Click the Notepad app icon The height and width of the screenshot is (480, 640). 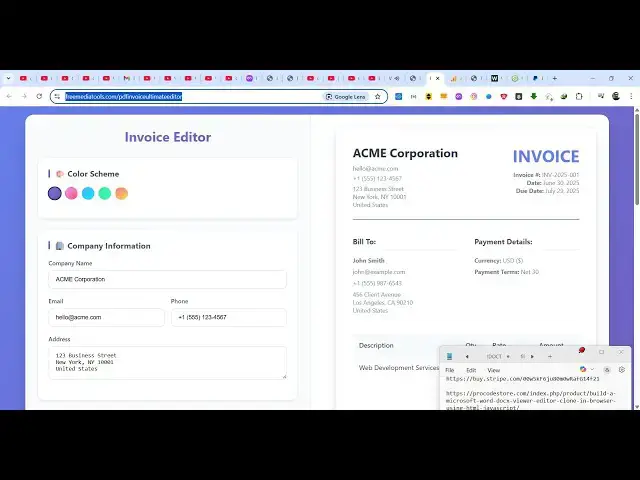449,356
